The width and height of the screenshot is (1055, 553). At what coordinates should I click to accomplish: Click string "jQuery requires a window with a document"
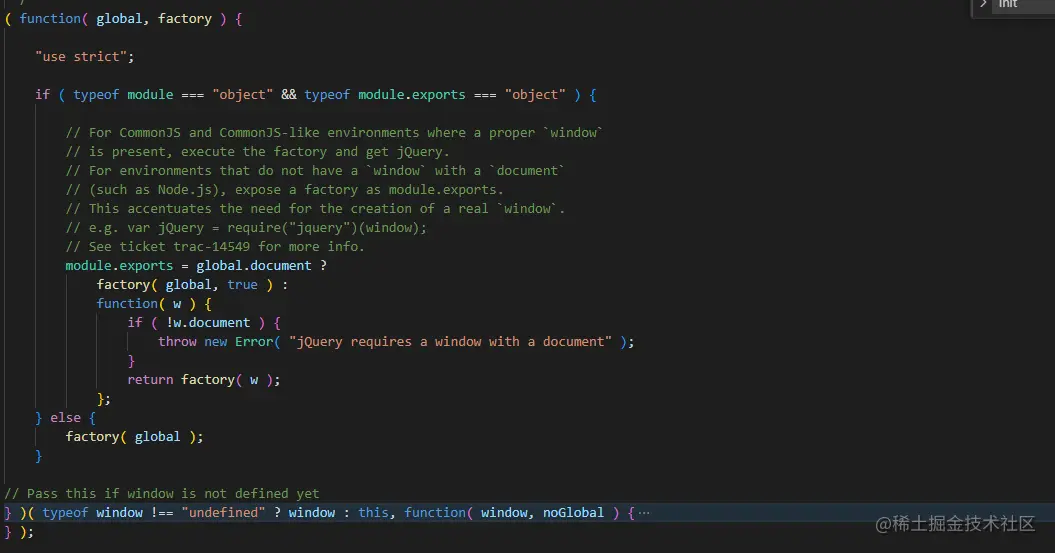pyautogui.click(x=450, y=342)
